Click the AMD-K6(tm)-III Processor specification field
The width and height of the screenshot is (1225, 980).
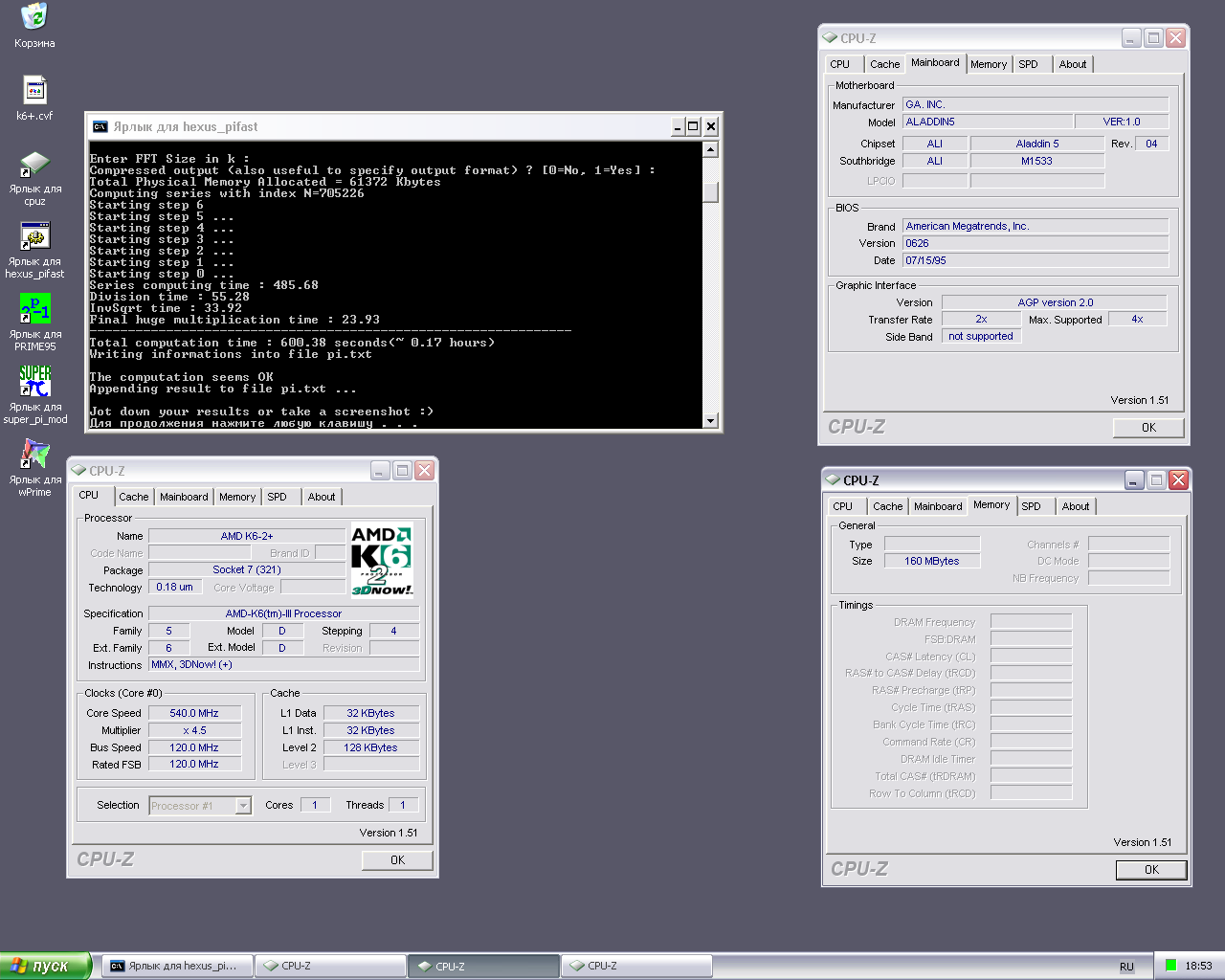point(283,613)
